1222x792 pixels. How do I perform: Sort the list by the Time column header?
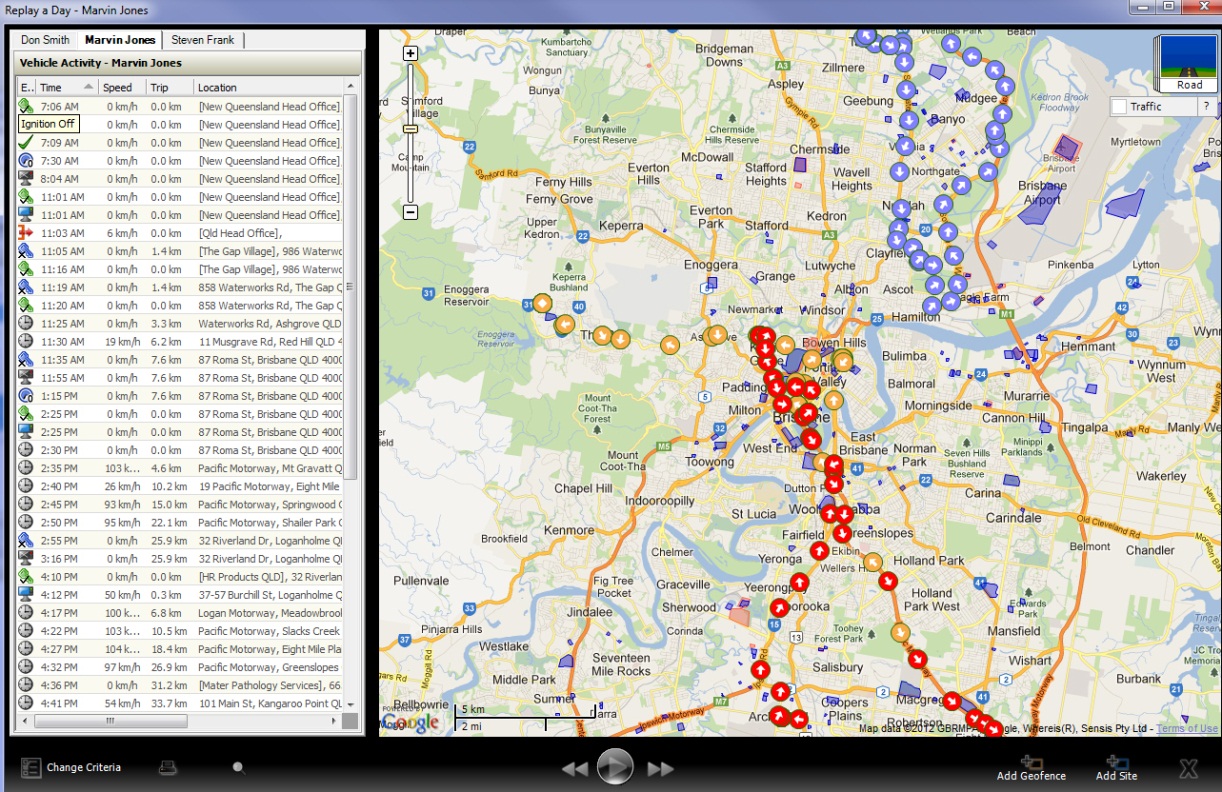point(67,87)
